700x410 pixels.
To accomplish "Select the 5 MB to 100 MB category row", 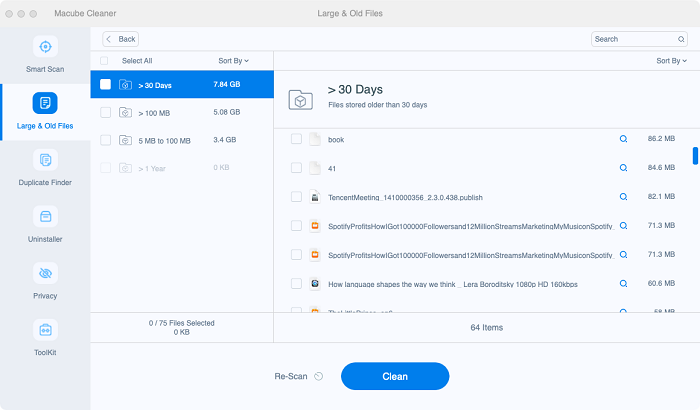I will pos(182,140).
